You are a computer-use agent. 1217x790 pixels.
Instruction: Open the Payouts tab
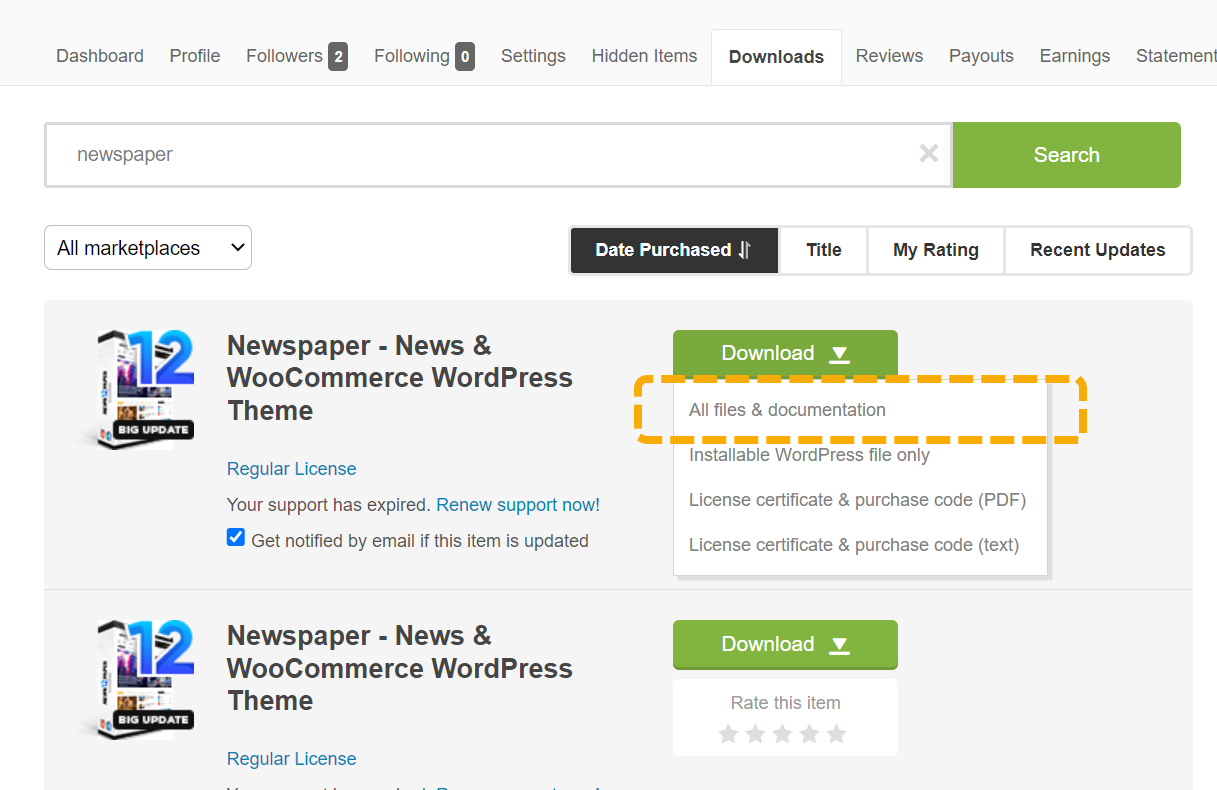(981, 56)
